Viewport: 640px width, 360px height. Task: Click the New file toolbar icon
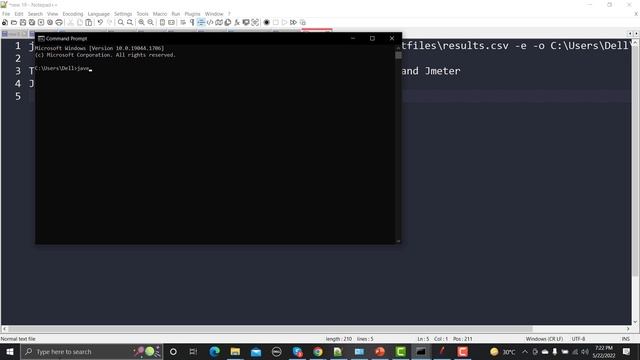click(5, 22)
